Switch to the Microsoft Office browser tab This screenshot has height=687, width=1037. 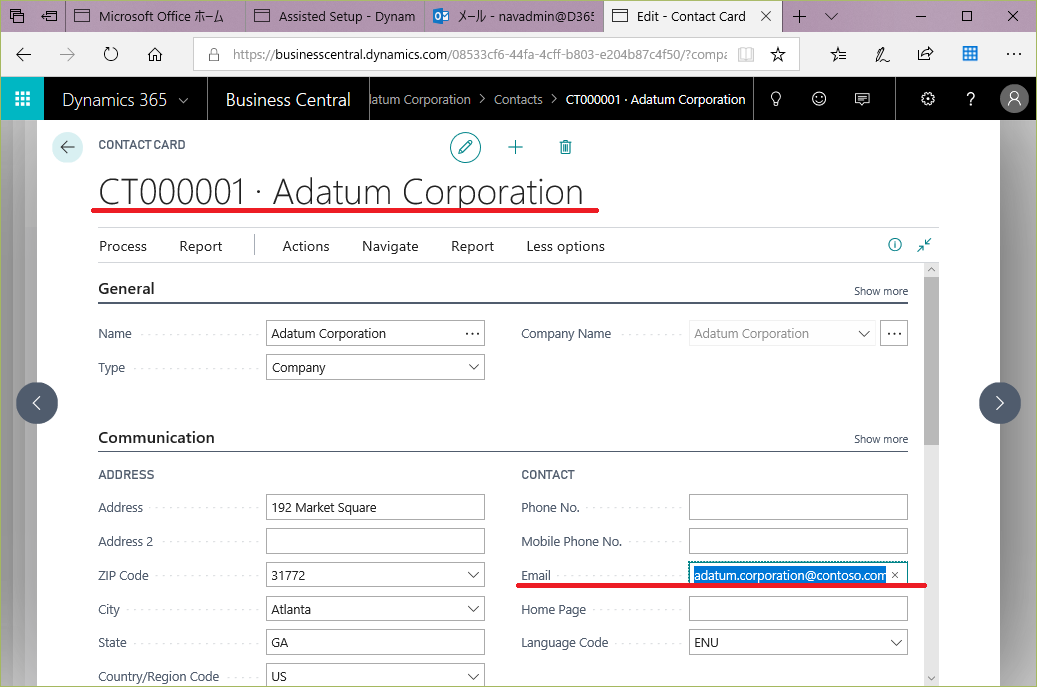click(x=155, y=17)
